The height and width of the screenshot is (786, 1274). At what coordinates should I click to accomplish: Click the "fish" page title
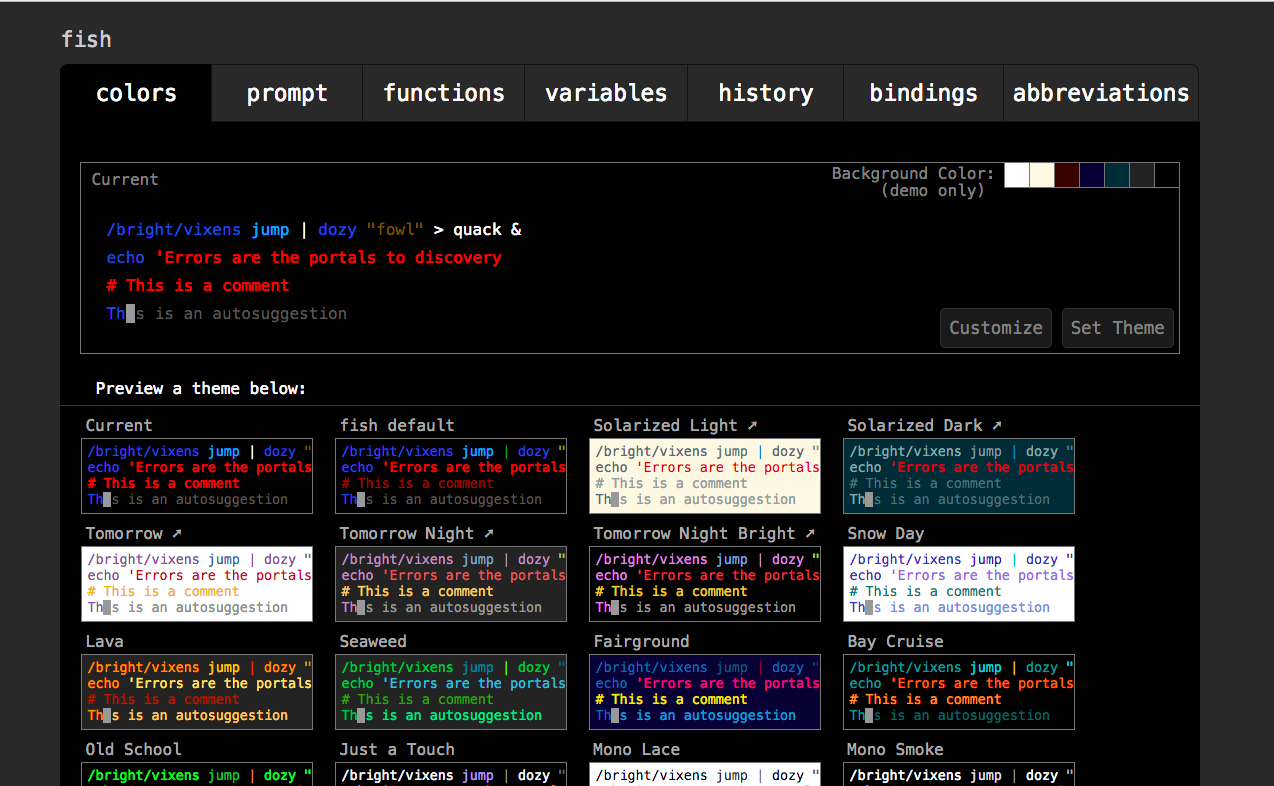[86, 39]
